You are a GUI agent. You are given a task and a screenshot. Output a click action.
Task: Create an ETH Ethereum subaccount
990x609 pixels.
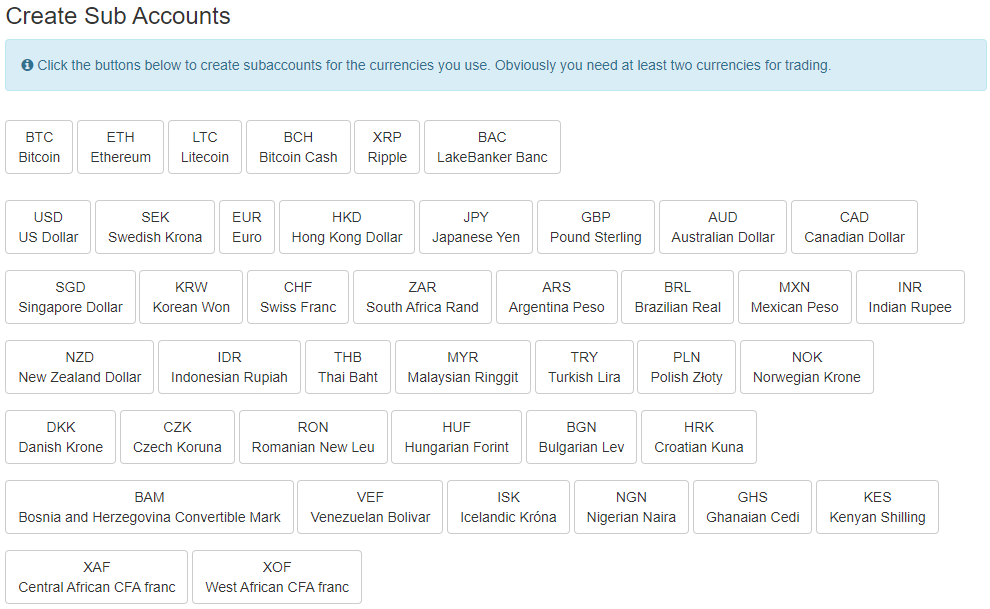[x=121, y=147]
